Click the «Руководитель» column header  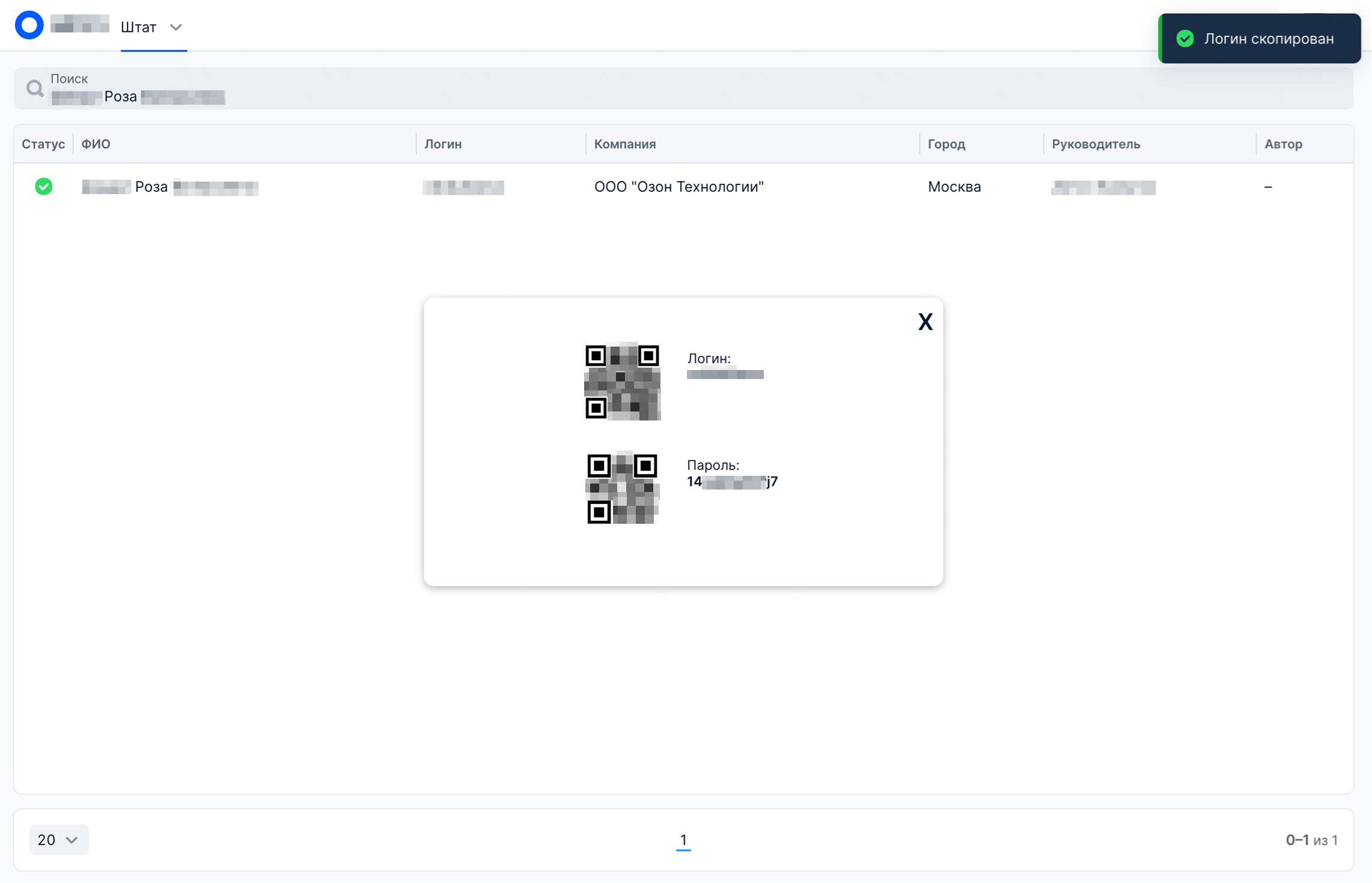[1096, 144]
